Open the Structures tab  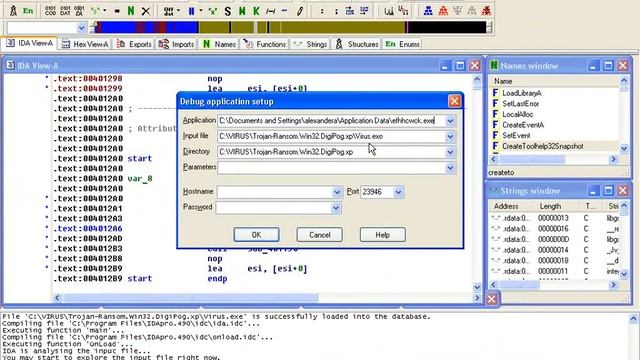(357, 44)
